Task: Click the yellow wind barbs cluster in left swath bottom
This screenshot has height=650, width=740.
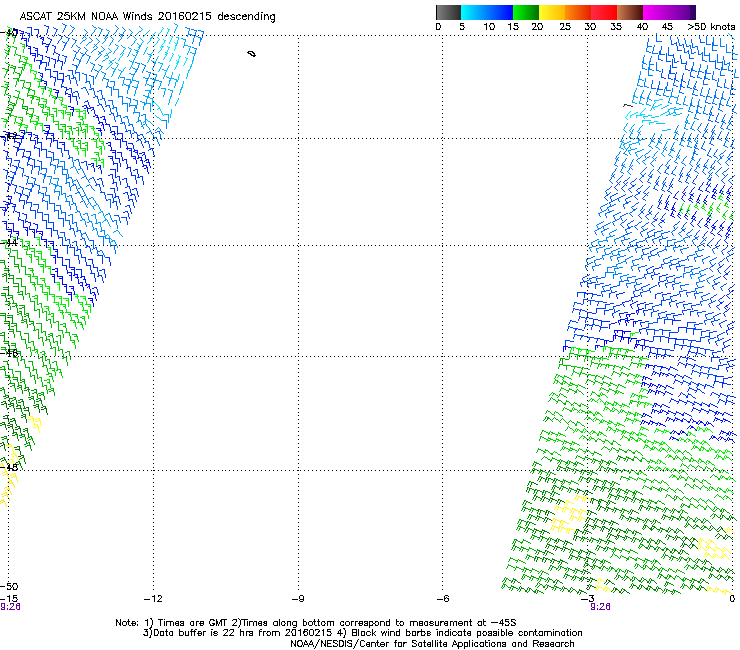Action: (x=9, y=477)
